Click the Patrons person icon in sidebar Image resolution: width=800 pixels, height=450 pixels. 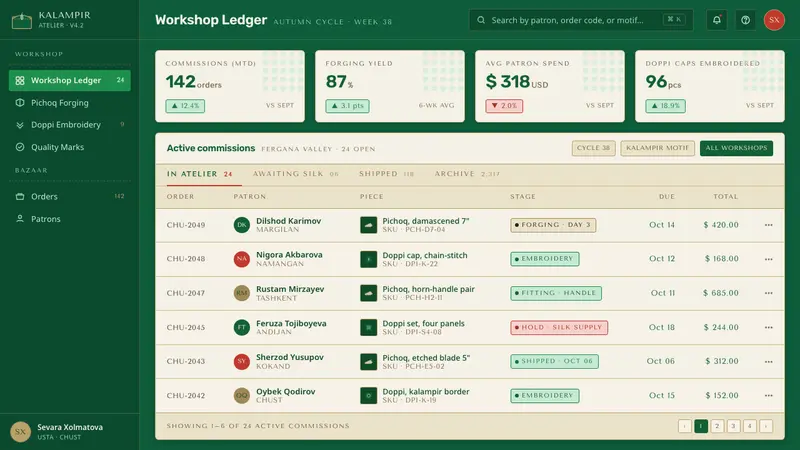(x=20, y=219)
